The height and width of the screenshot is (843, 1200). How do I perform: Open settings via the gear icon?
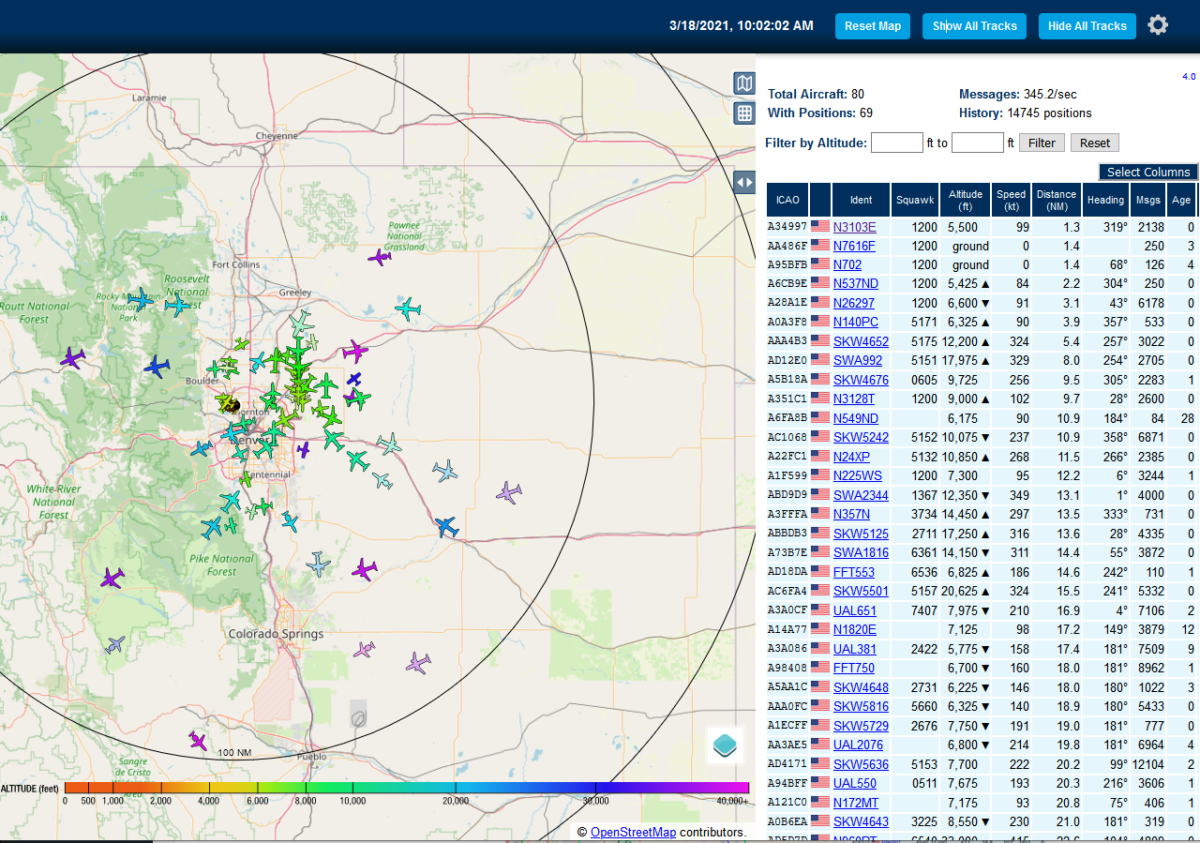click(x=1157, y=25)
